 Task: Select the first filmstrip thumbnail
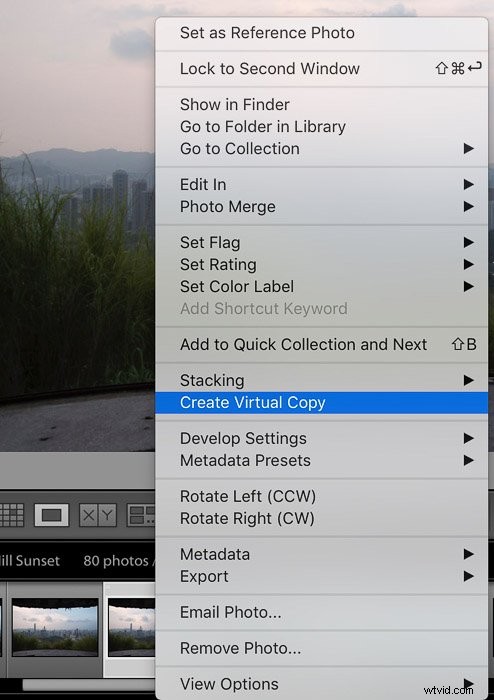coord(55,627)
